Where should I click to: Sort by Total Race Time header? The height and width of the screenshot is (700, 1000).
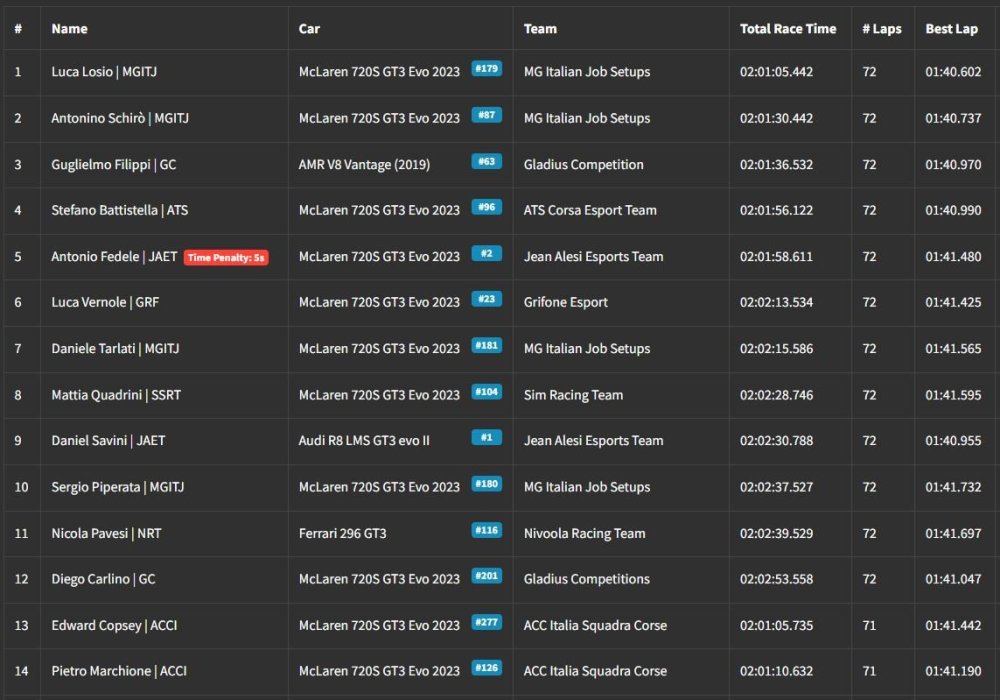(788, 29)
